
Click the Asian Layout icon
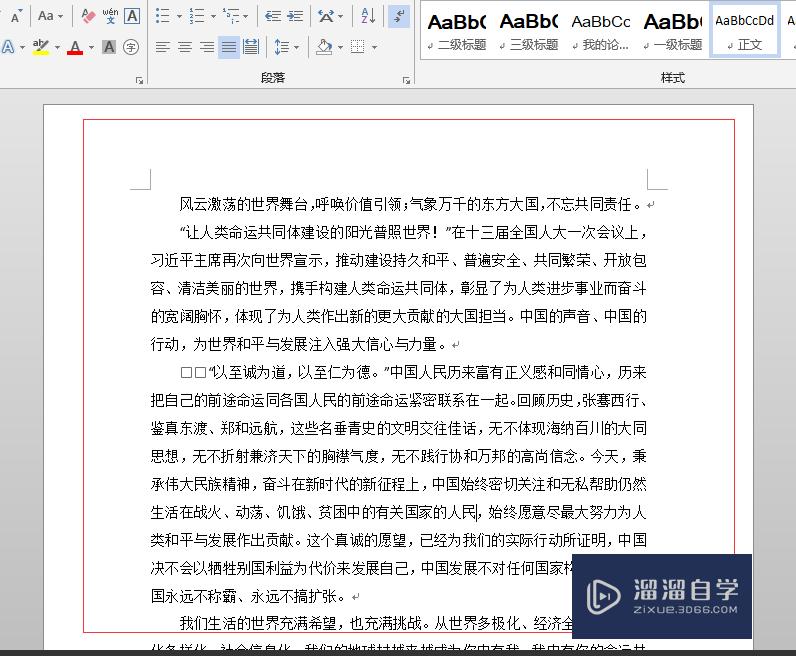click(x=326, y=16)
